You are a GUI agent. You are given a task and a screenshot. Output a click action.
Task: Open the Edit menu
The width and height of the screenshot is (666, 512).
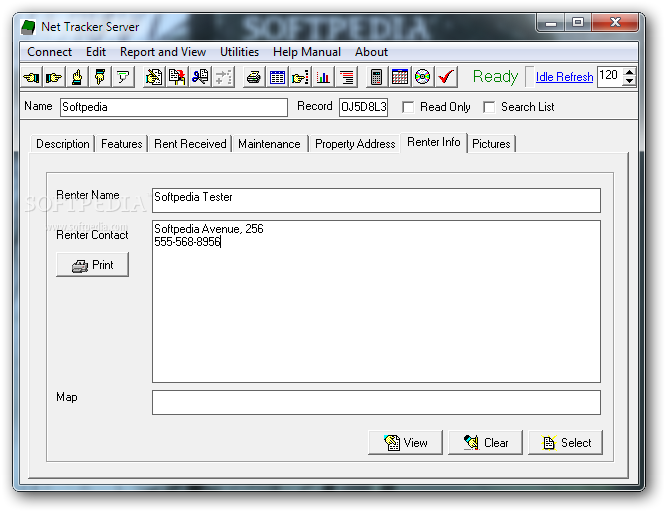click(x=96, y=52)
